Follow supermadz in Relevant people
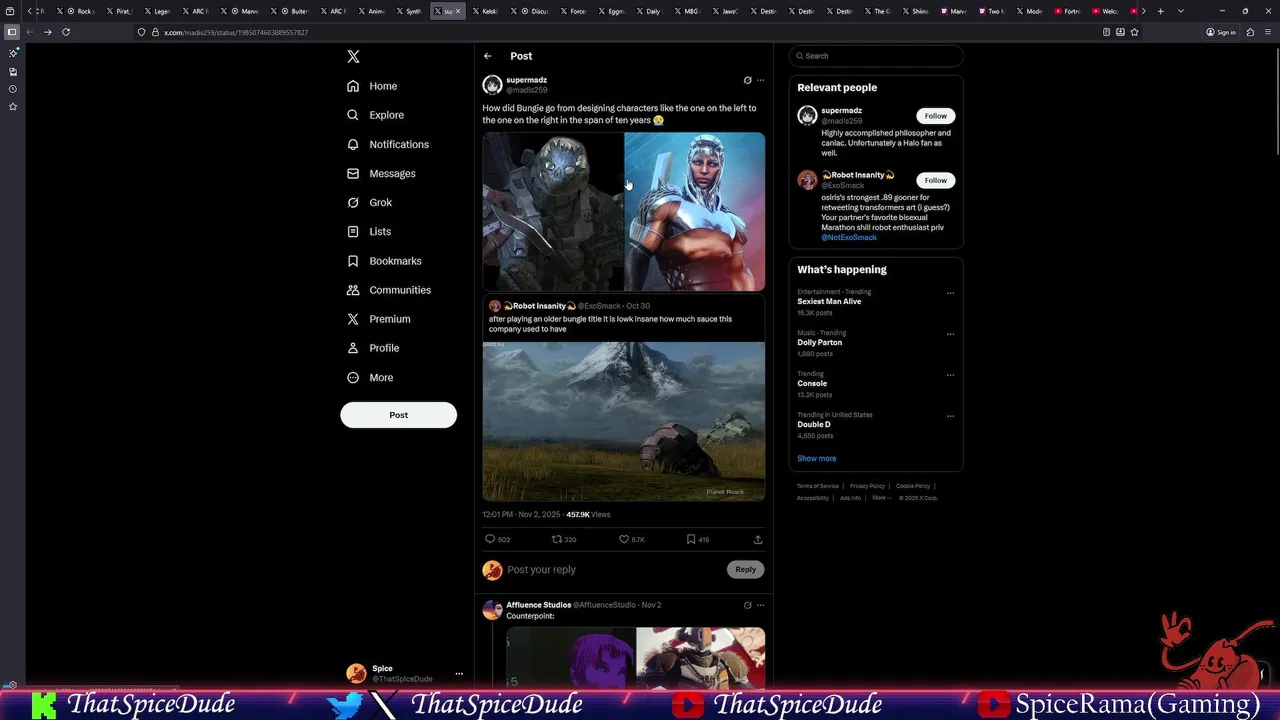Screen dimensions: 1280x720 (x=935, y=116)
